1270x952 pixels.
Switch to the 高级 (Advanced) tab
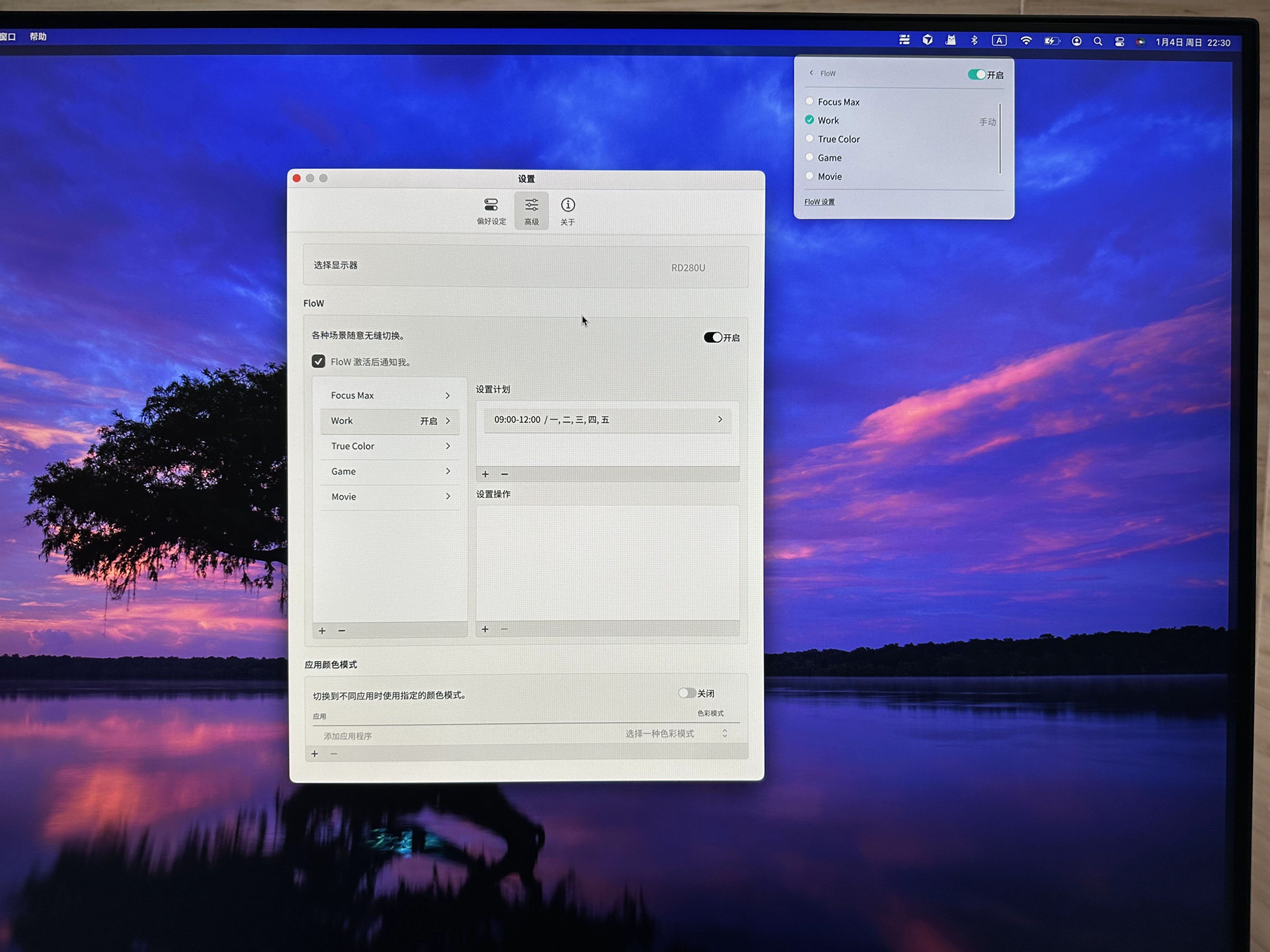click(531, 211)
